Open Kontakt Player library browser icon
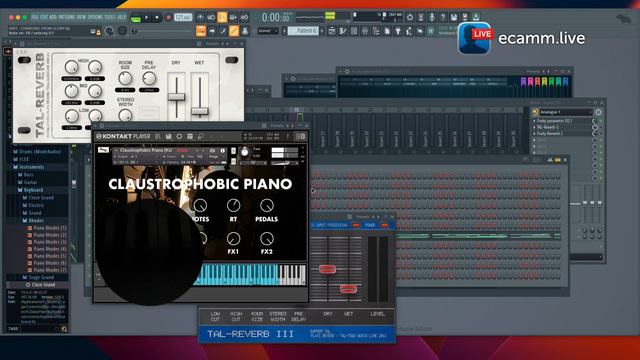640x360 pixels. (x=158, y=136)
